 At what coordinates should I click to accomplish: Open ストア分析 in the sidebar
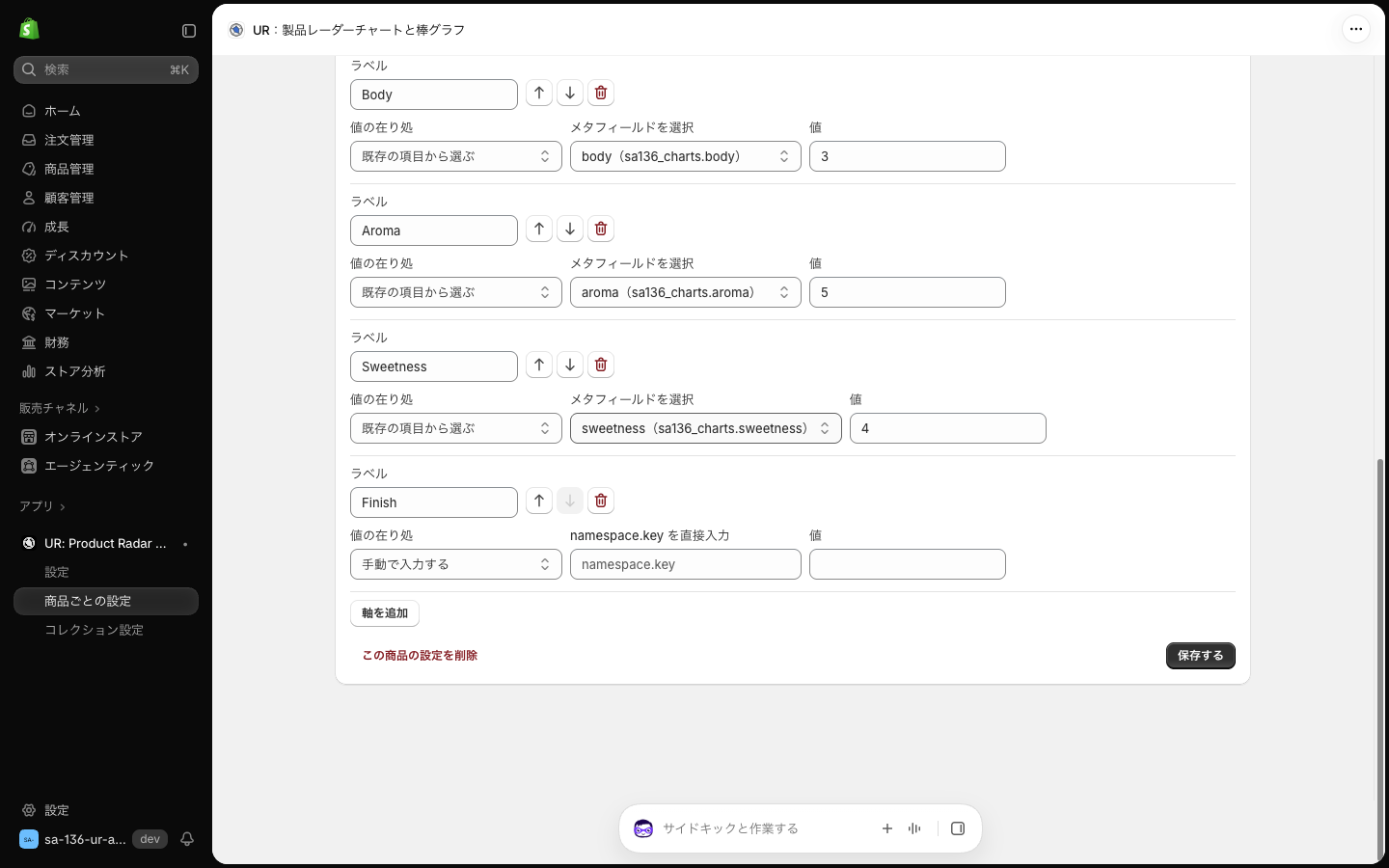106,371
